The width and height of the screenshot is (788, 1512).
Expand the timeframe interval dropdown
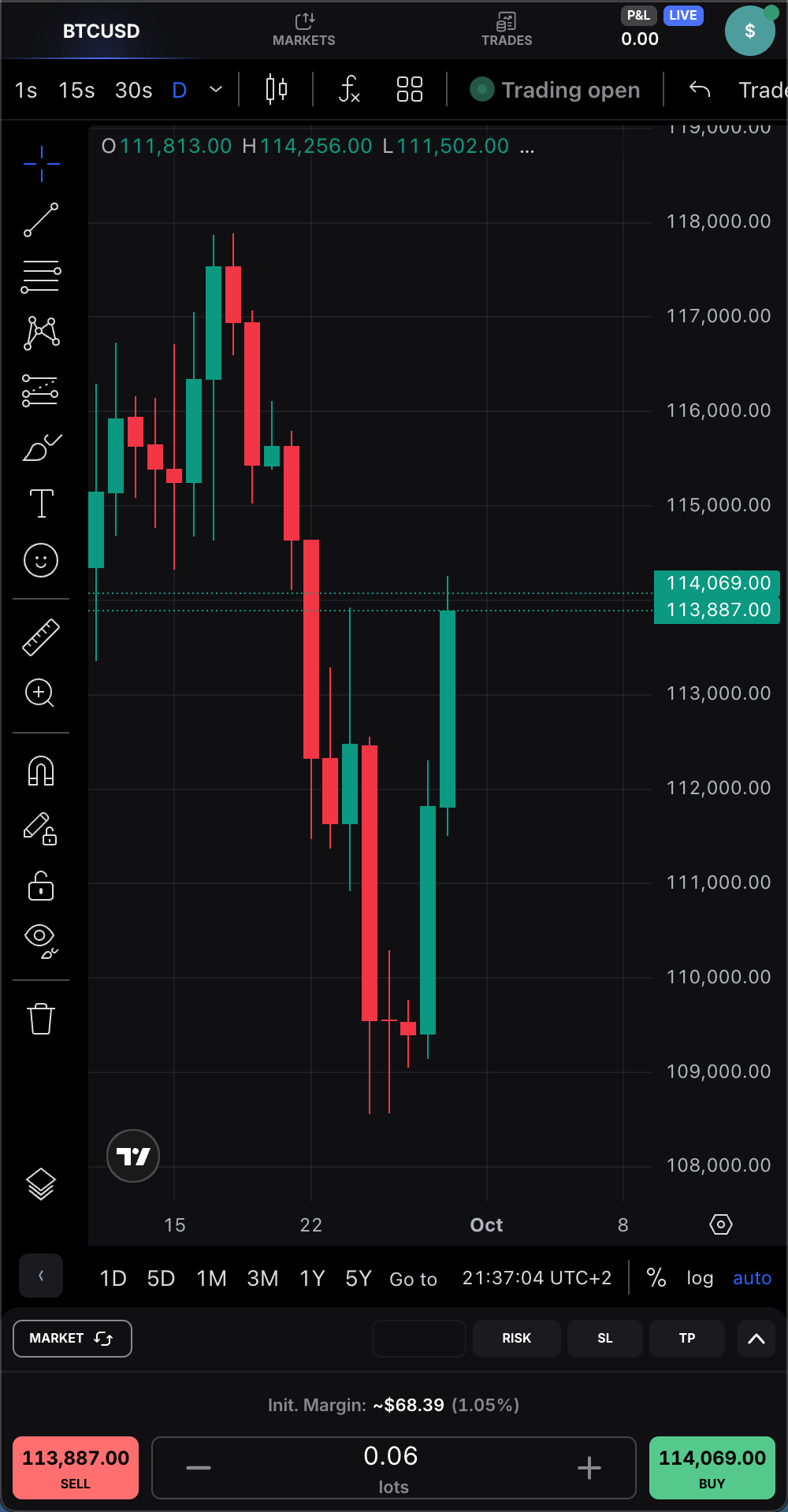click(x=216, y=90)
